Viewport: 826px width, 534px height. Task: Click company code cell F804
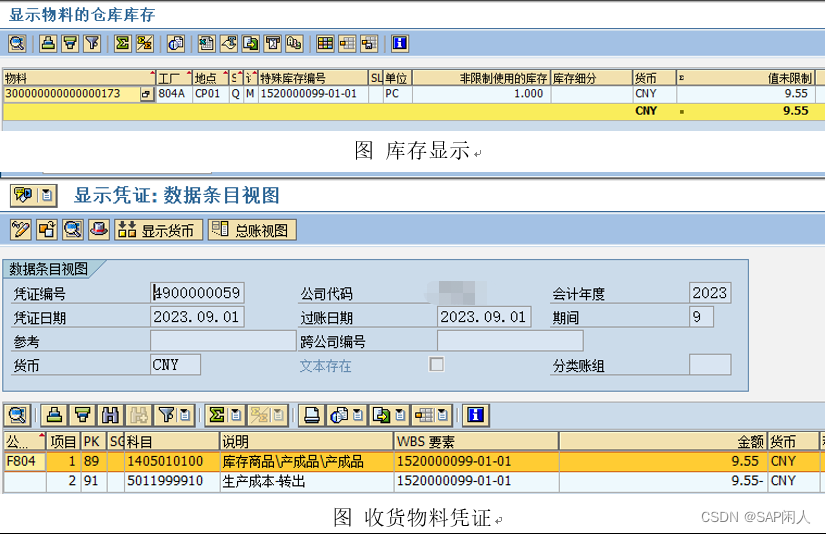(x=25, y=461)
